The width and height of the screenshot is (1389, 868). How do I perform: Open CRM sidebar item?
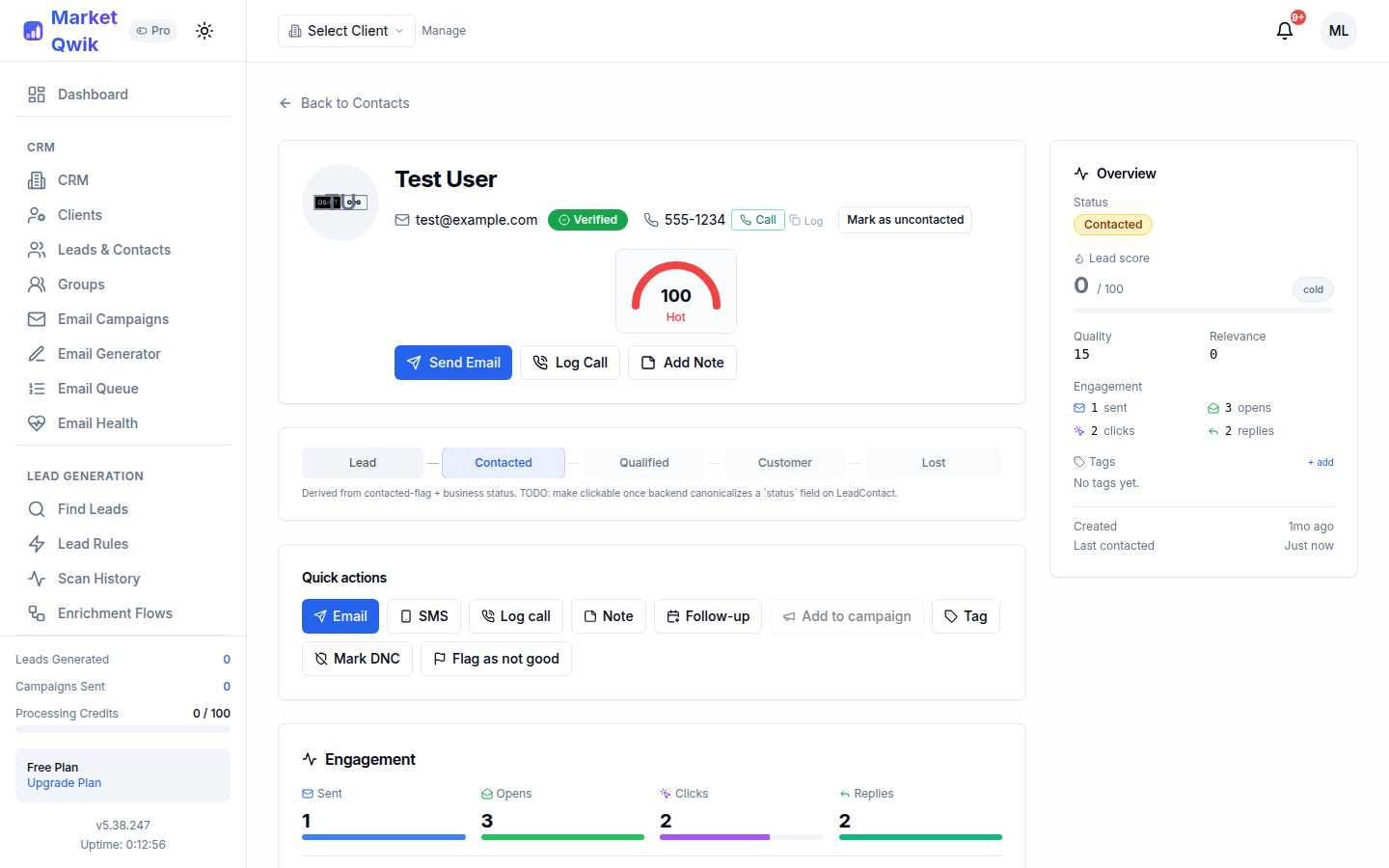(x=123, y=180)
